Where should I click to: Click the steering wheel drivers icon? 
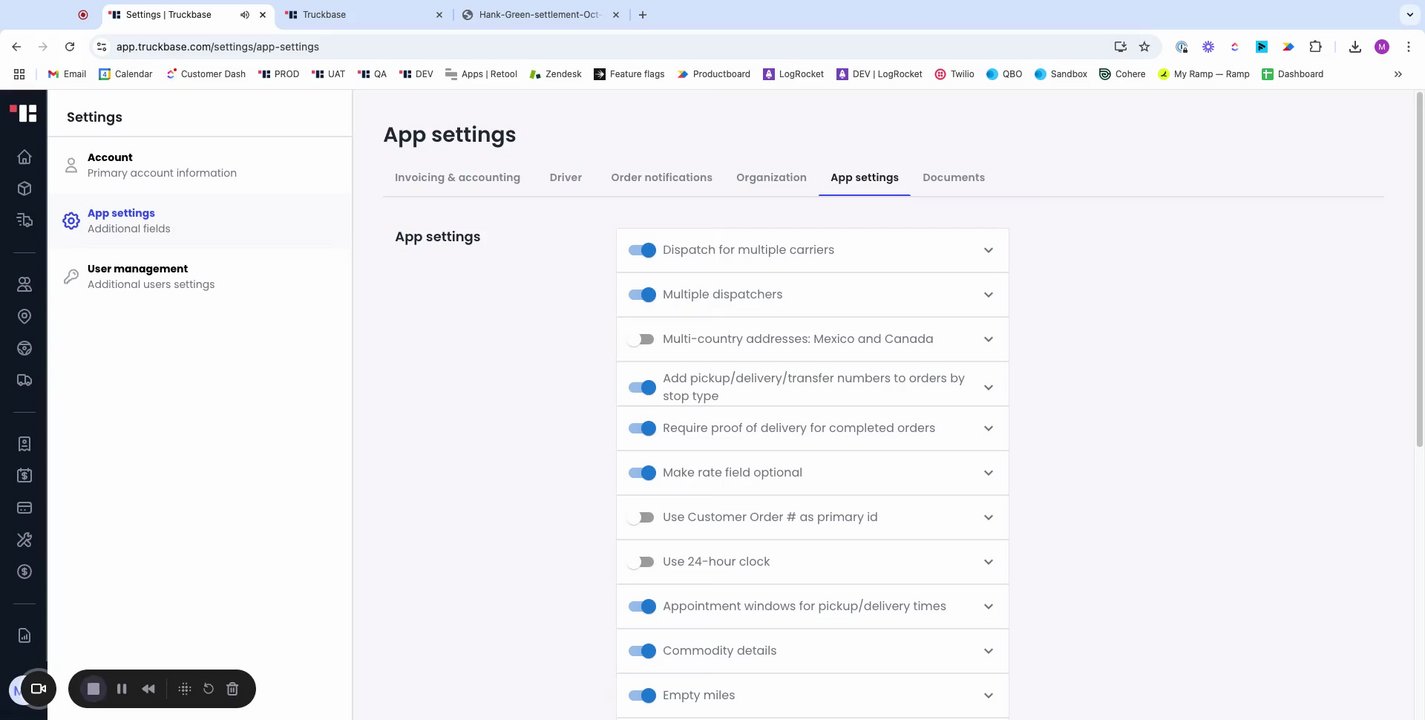pos(24,348)
